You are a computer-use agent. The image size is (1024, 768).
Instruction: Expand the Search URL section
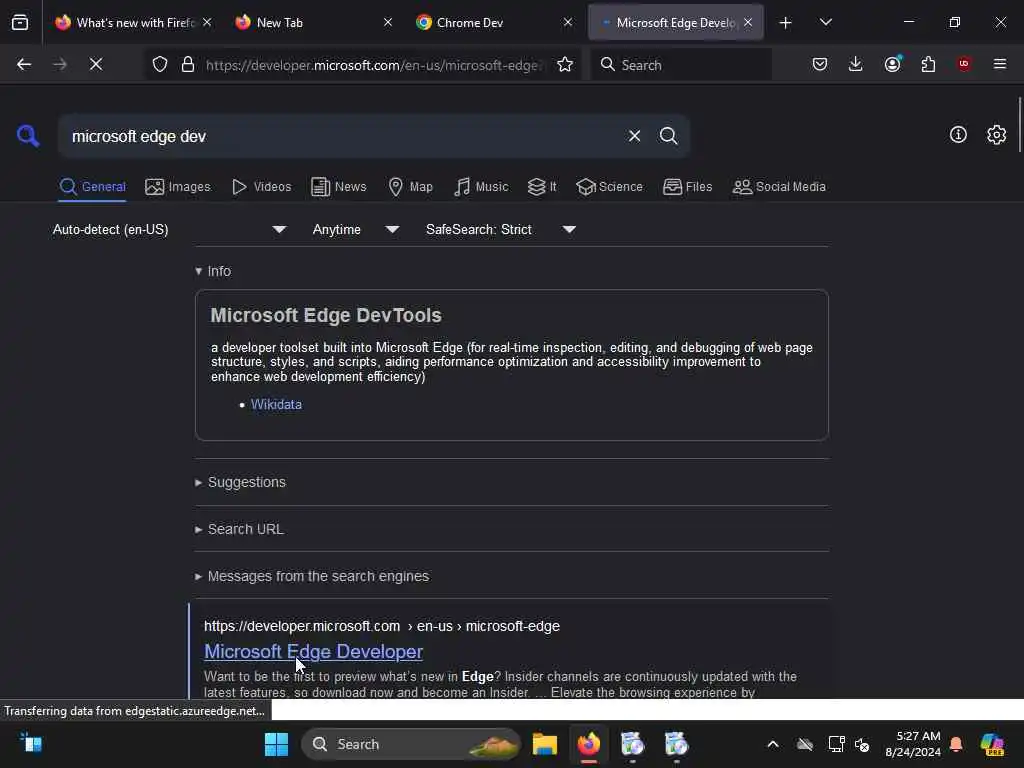tap(239, 529)
